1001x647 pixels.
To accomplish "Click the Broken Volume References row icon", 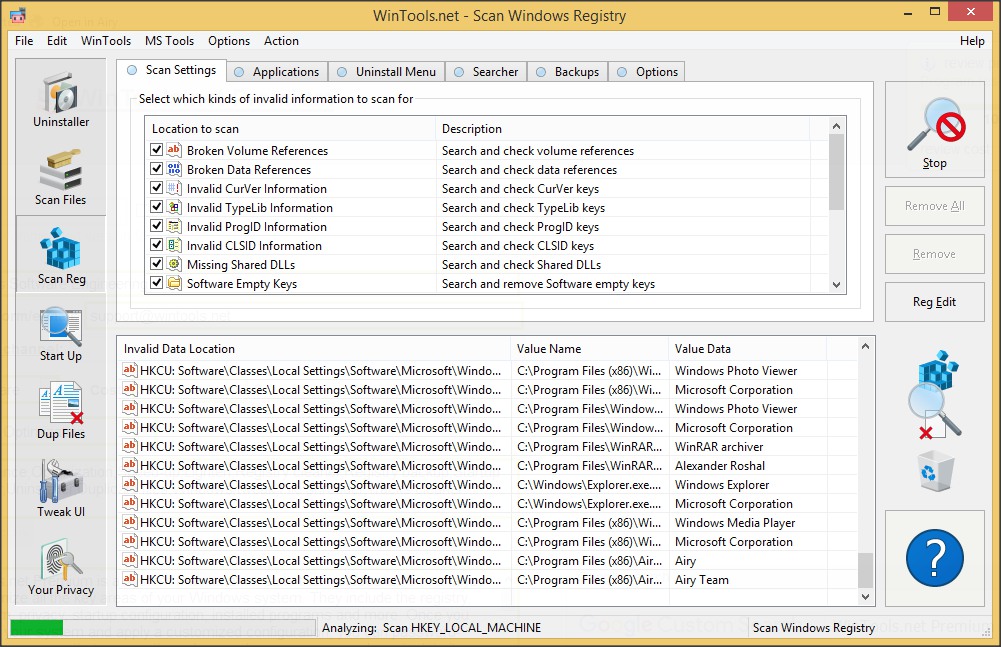I will 174,149.
